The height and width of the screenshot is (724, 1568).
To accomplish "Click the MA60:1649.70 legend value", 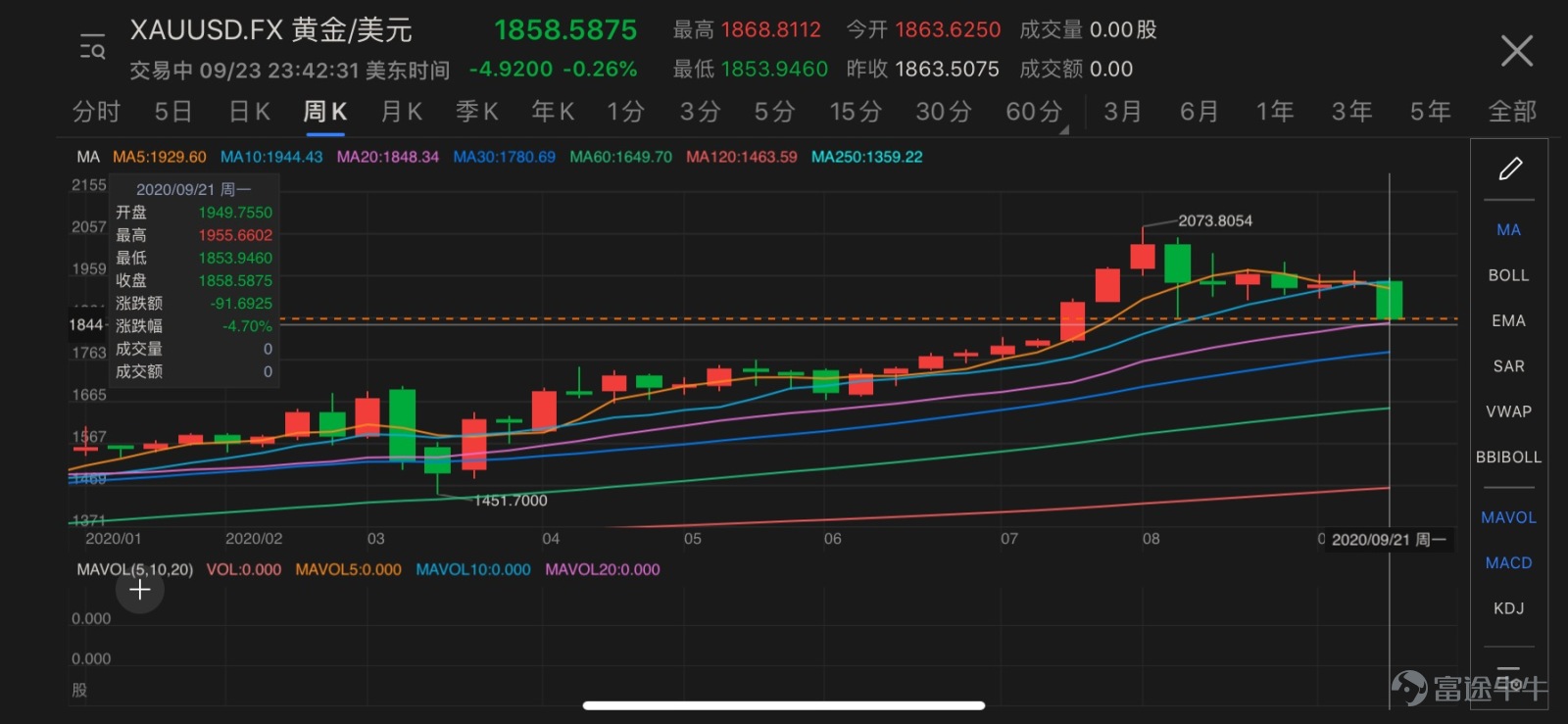I will [x=621, y=157].
